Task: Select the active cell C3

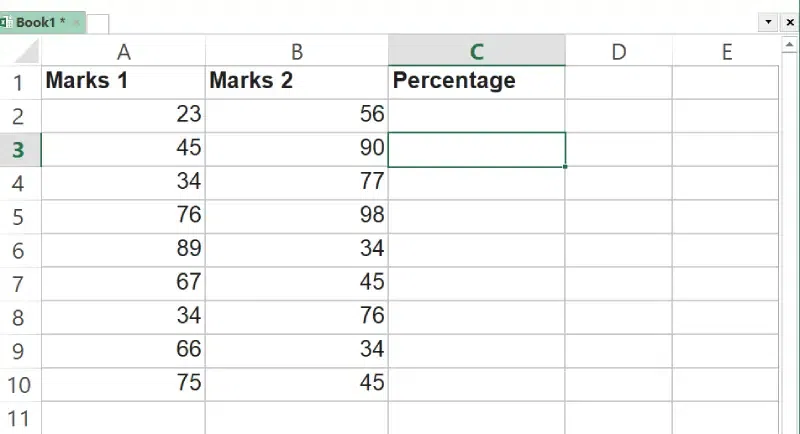Action: (x=476, y=149)
